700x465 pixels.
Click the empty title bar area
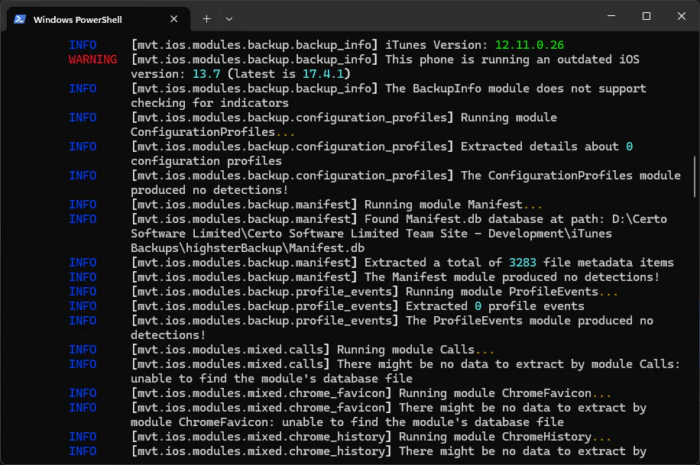(420, 18)
